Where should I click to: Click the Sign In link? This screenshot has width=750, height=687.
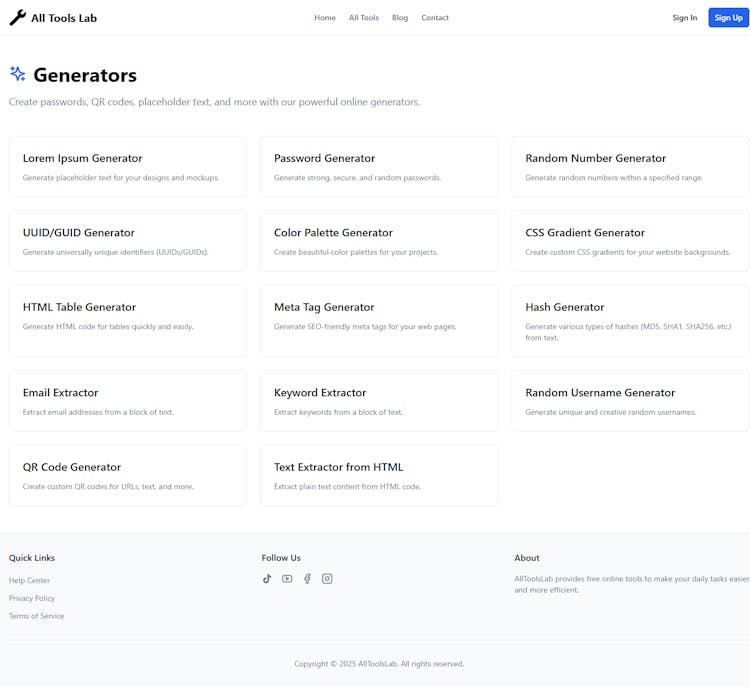click(685, 17)
